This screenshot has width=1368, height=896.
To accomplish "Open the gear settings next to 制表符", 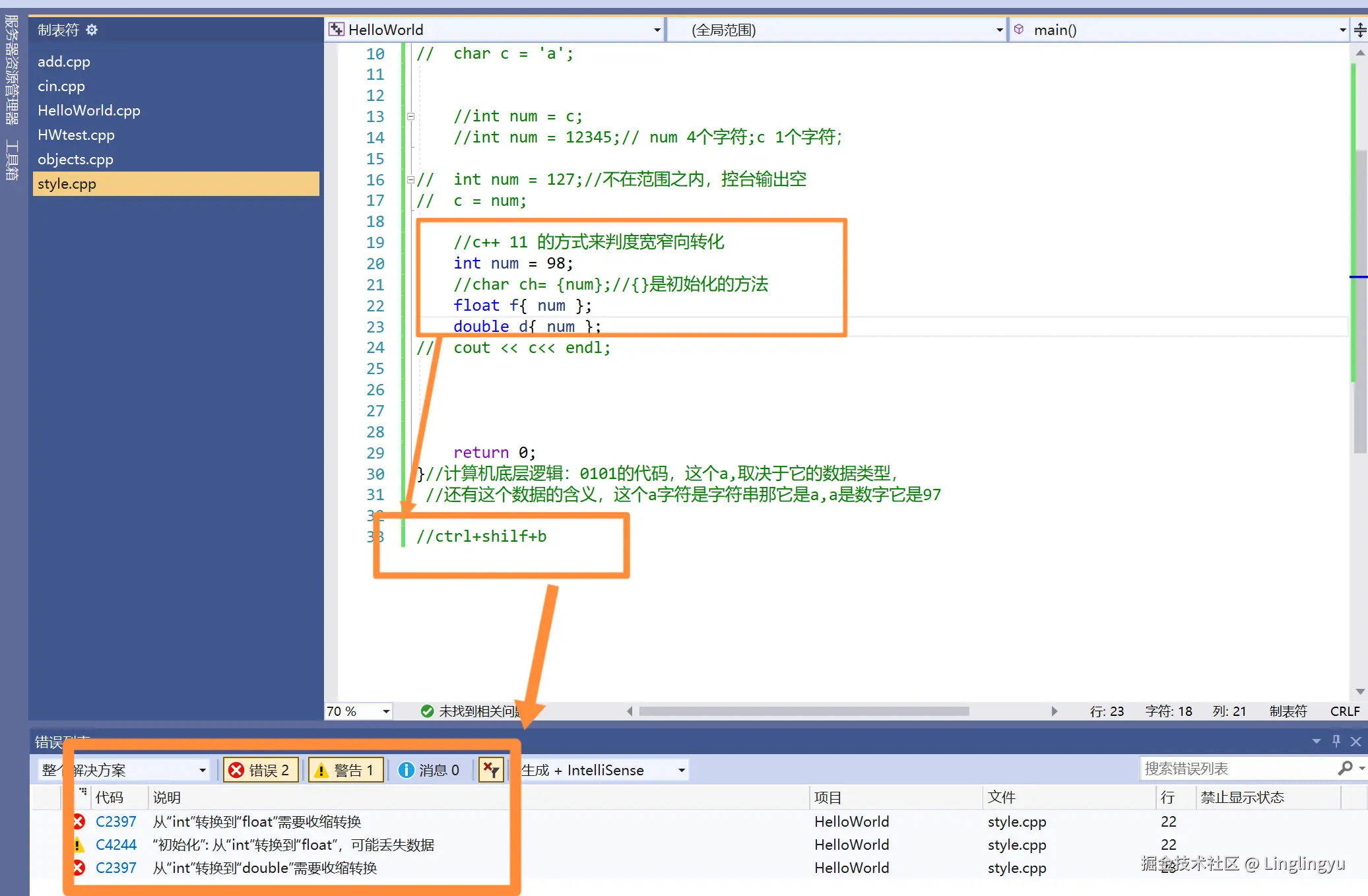I will (92, 29).
